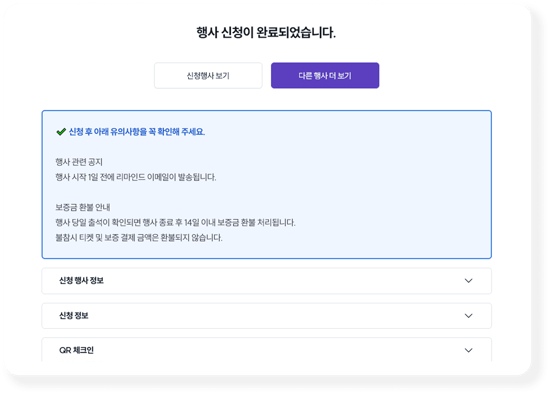Select the 리마인드 이메일이 발송됩니다 line
Image resolution: width=550 pixels, height=394 pixels.
[x=136, y=177]
